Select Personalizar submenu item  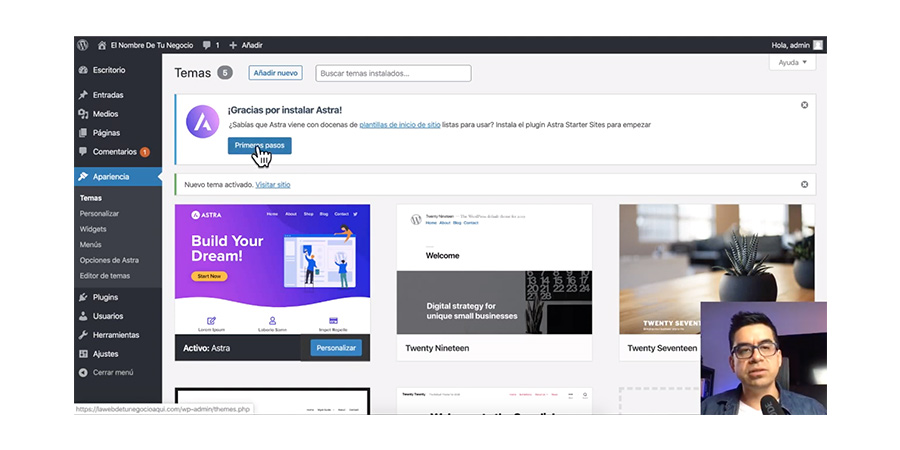[x=99, y=214]
